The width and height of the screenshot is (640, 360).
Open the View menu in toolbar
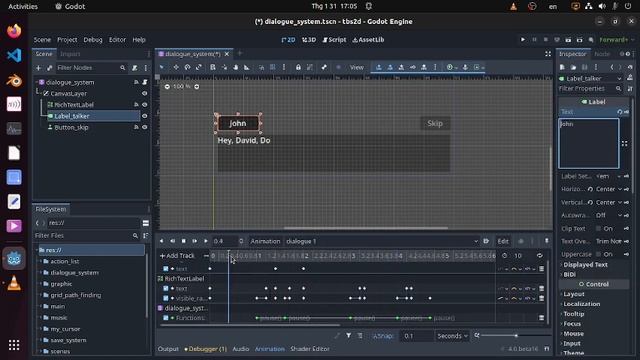[x=356, y=67]
